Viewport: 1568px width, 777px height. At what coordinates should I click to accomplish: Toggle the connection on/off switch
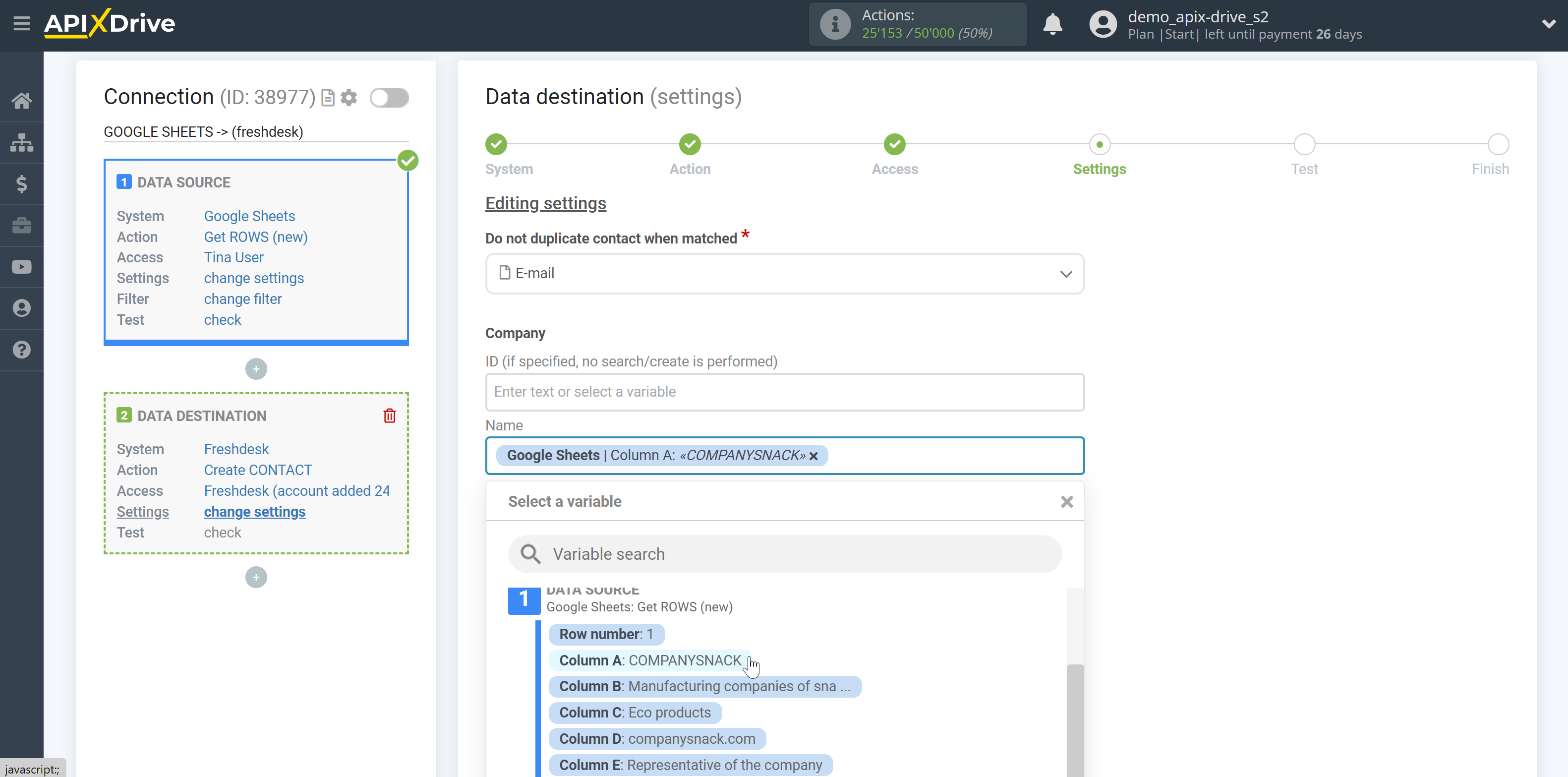pos(390,97)
